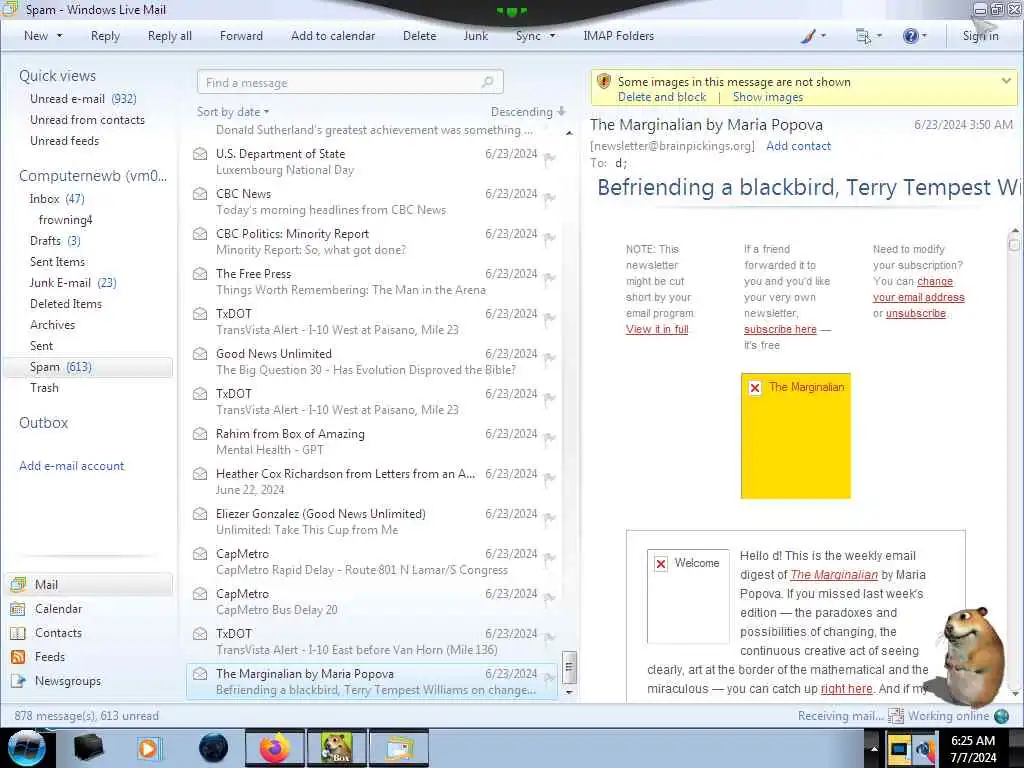Open the layout menus icon in toolbar

[863, 37]
